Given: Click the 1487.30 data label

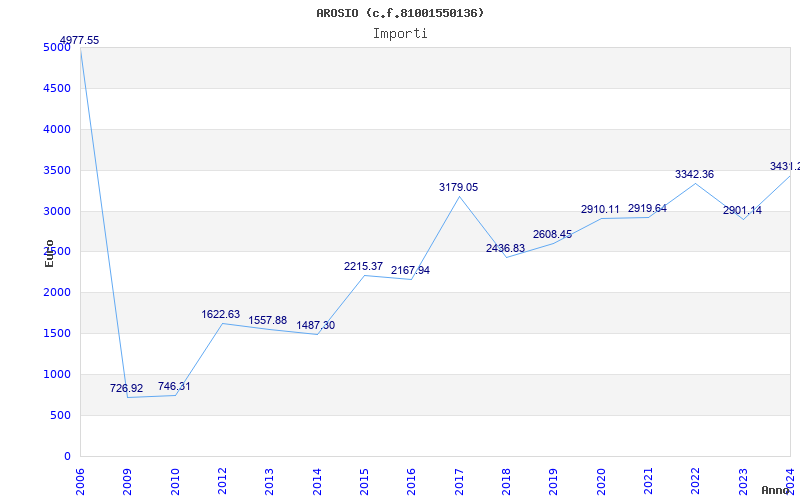Looking at the screenshot, I should point(315,326).
